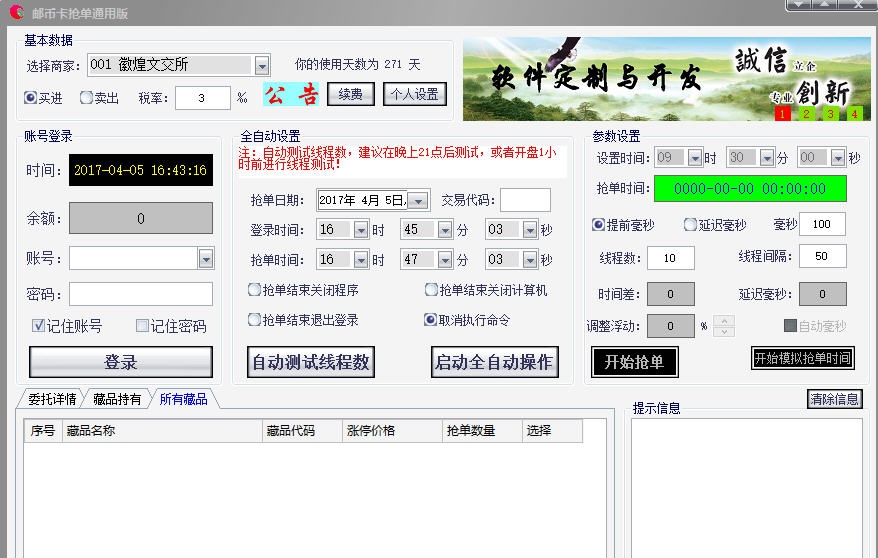Image resolution: width=878 pixels, height=558 pixels.
Task: Click 自动测试线程数 button
Action: coord(311,362)
